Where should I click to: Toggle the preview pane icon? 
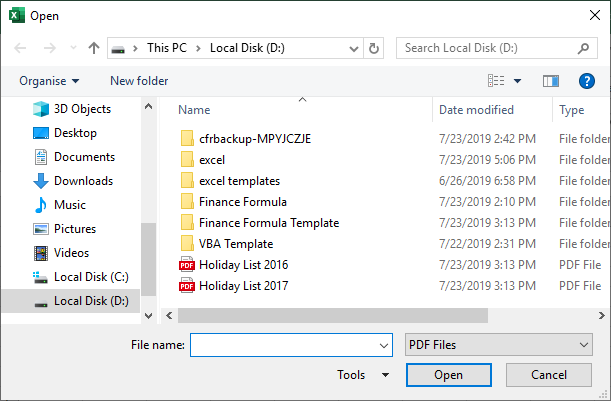point(550,81)
